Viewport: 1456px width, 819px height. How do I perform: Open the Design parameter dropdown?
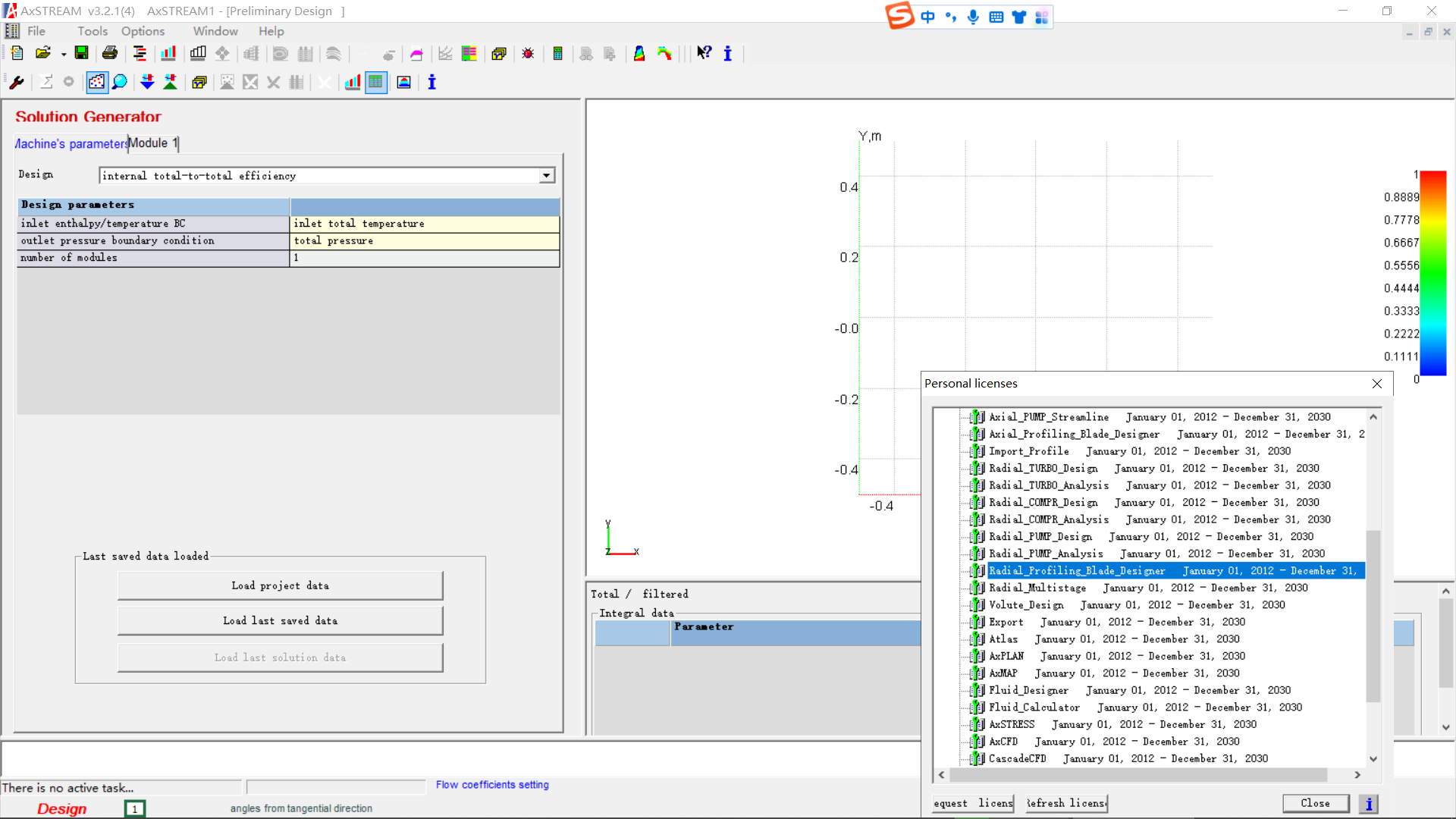coord(545,175)
